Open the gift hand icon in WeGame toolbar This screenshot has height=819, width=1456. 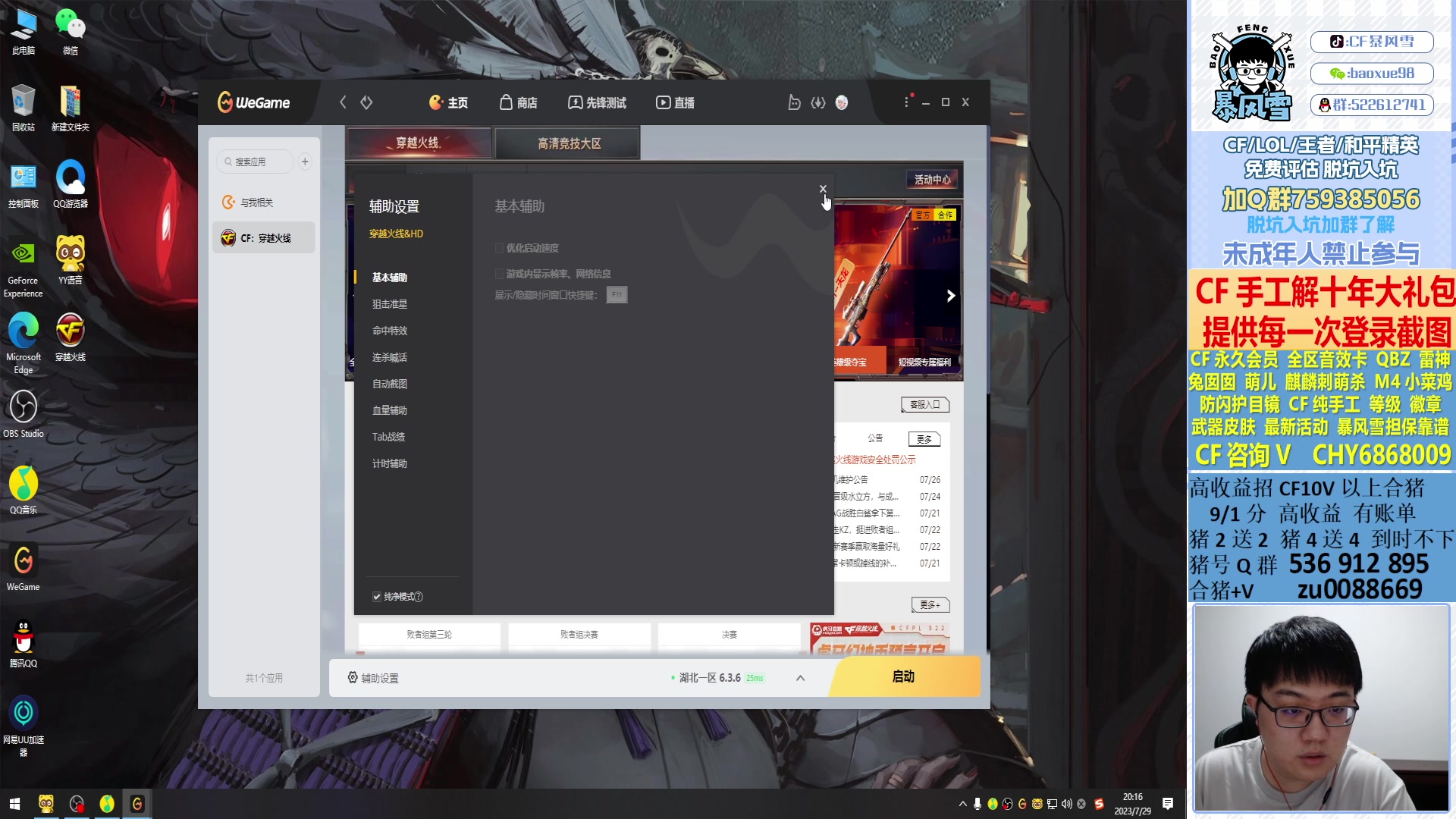tap(794, 102)
